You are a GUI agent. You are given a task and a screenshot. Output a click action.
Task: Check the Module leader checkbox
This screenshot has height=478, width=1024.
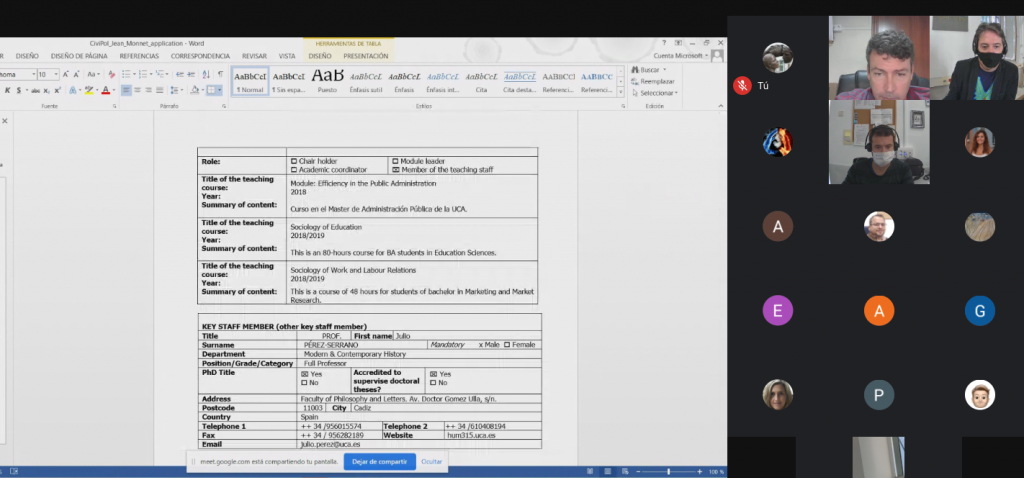pos(395,161)
